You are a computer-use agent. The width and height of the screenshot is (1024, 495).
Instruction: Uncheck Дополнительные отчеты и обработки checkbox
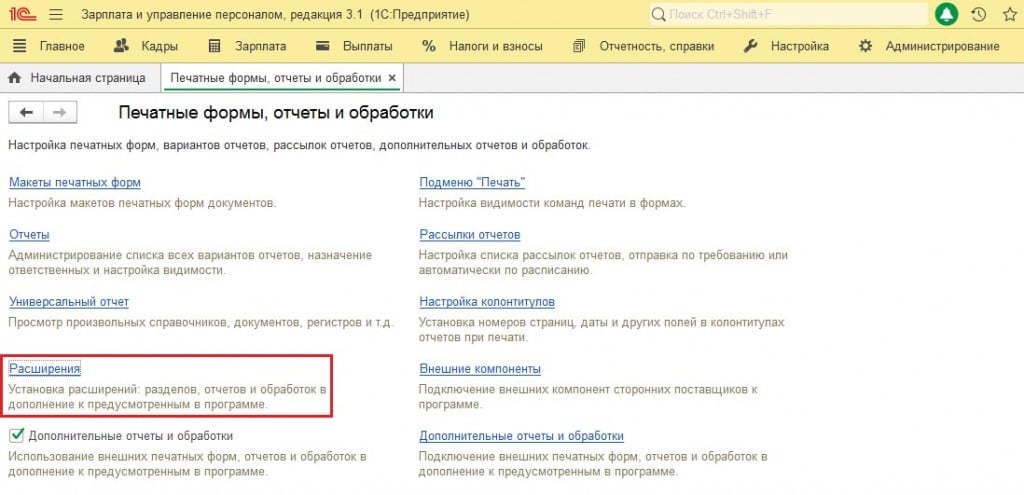[x=16, y=436]
